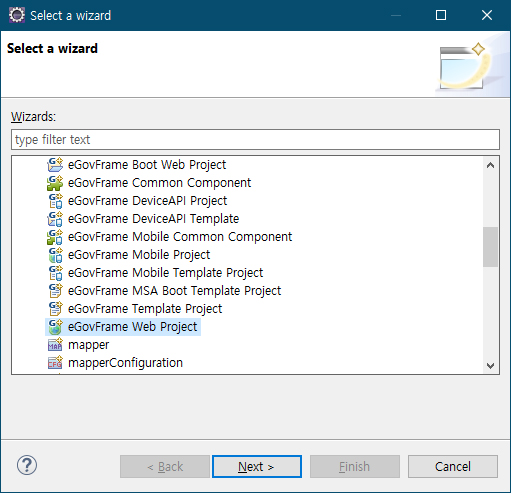511x493 pixels.
Task: Click the eGovFrame Boot Web Project icon
Action: click(x=55, y=165)
